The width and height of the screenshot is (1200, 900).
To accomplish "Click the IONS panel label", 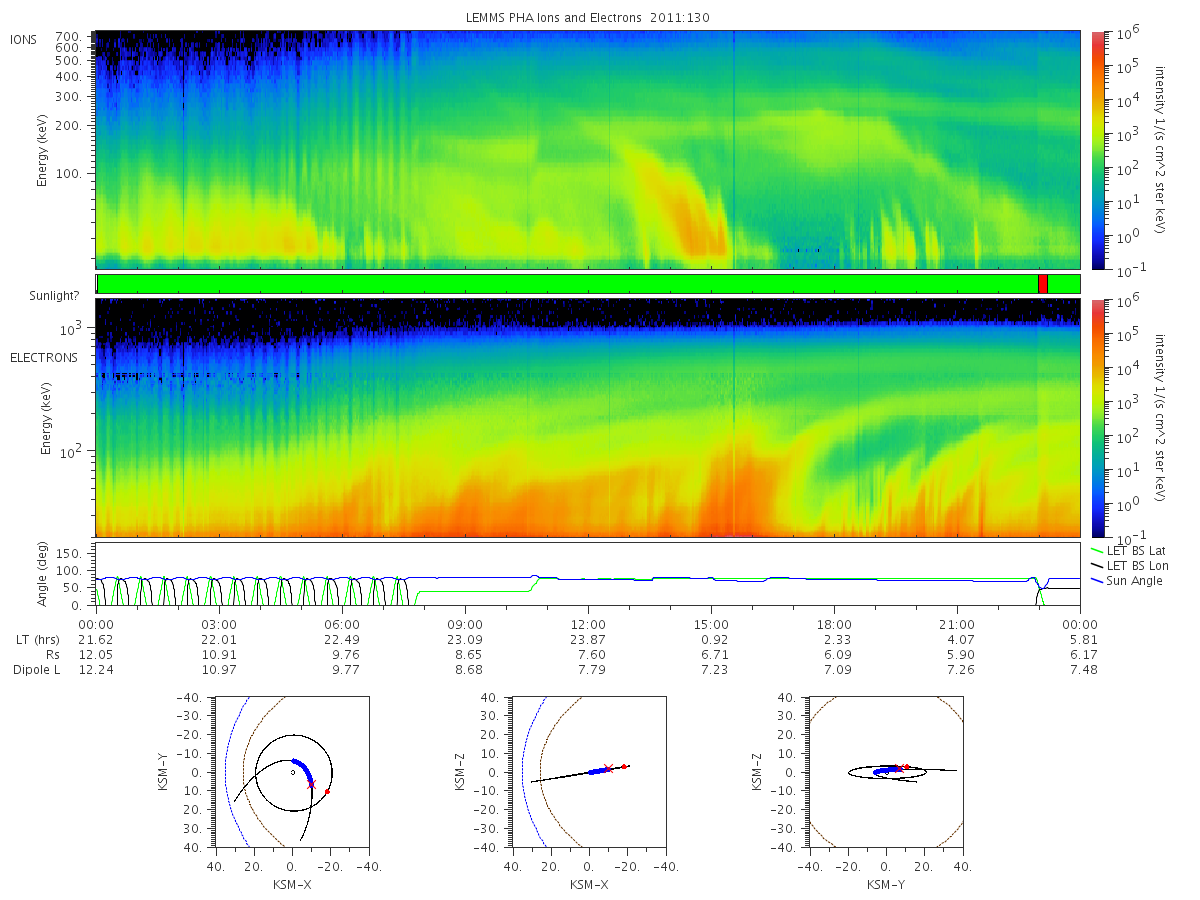I will coord(23,39).
